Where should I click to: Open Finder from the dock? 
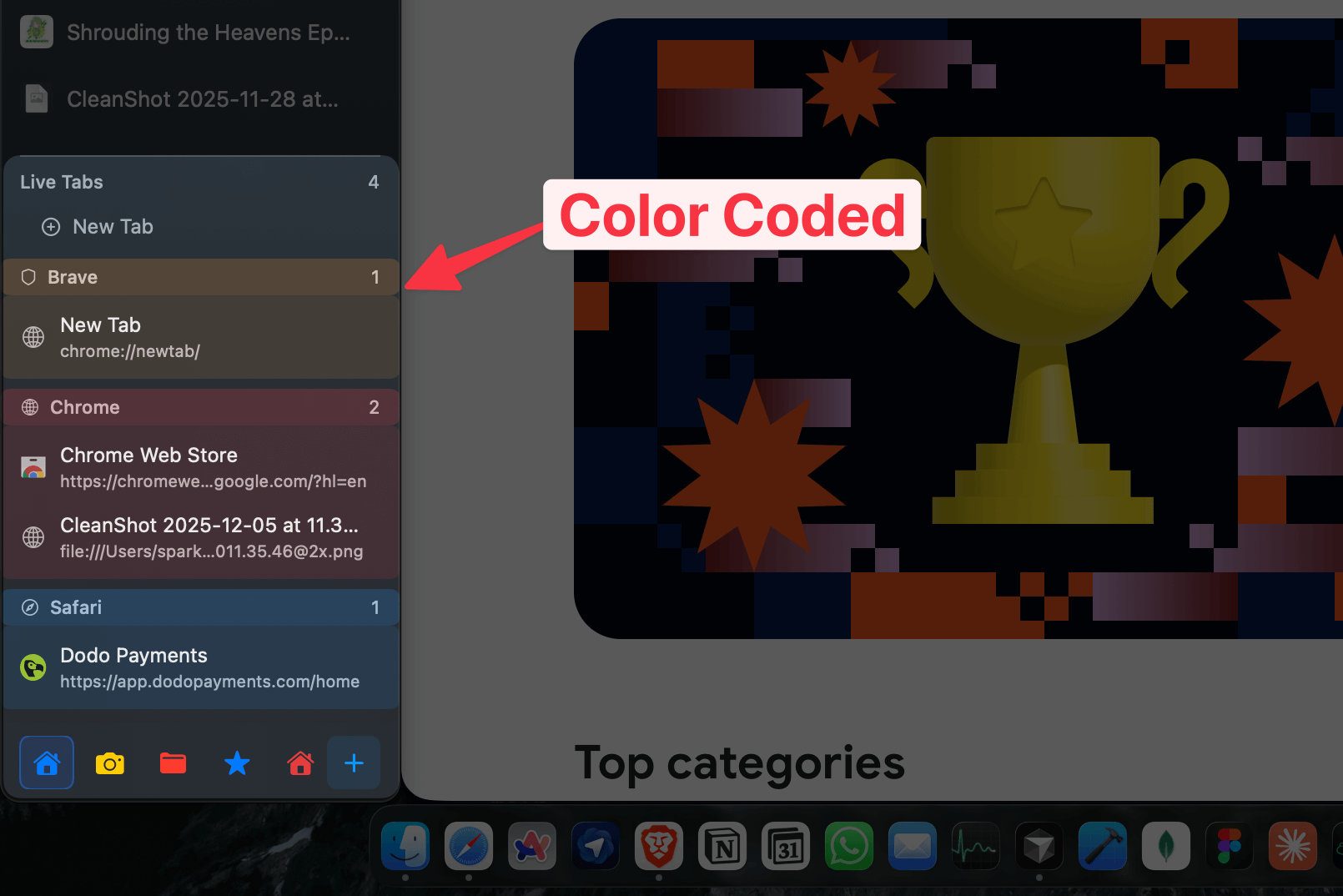pos(405,847)
